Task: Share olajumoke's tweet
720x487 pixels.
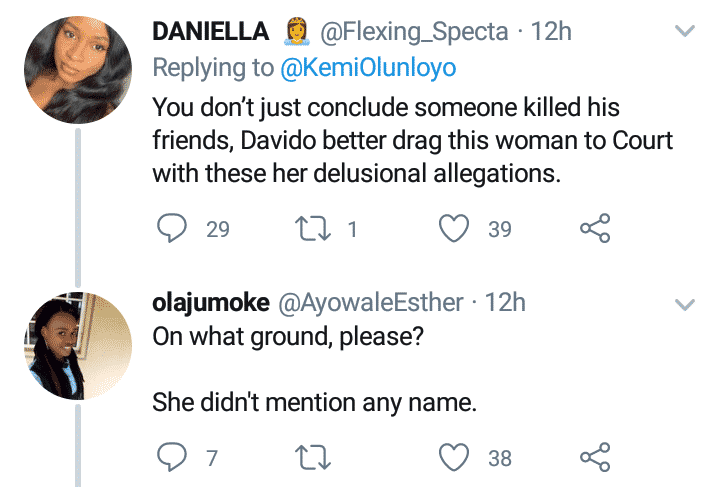Action: tap(595, 457)
